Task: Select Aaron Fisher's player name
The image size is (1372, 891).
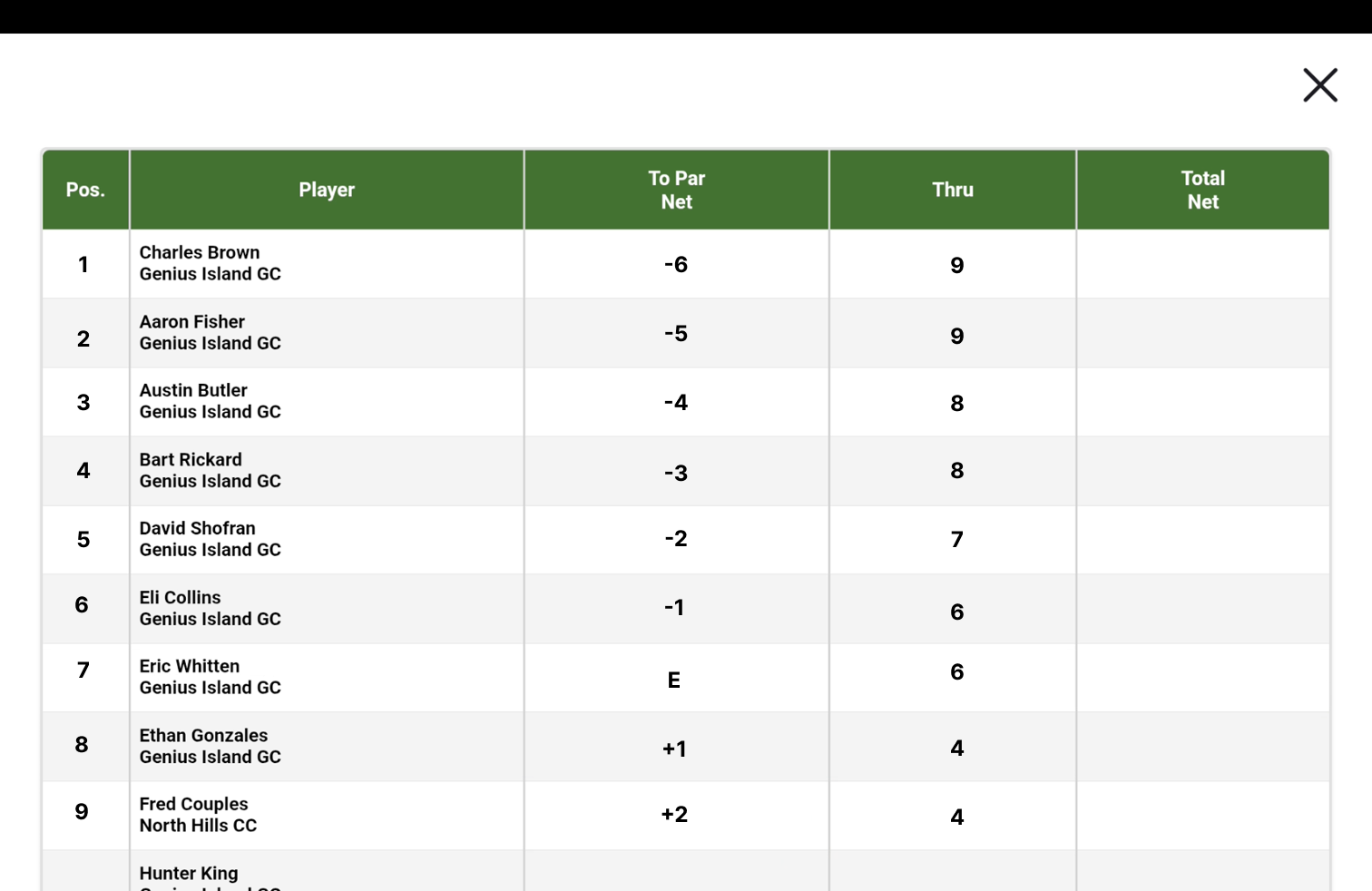Action: pos(191,321)
